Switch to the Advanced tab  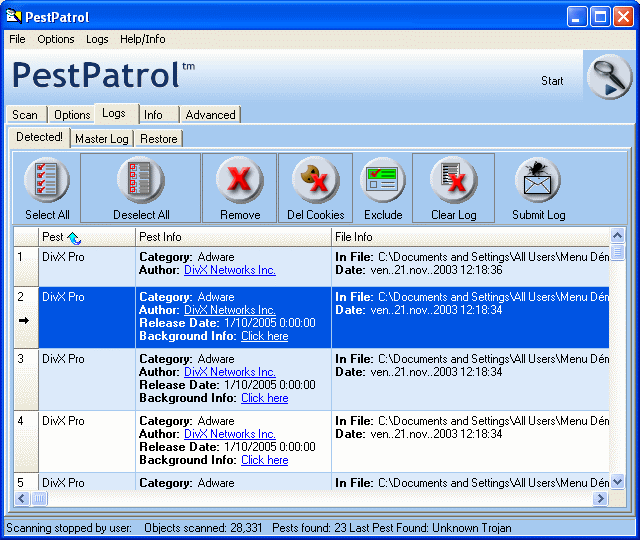pyautogui.click(x=211, y=115)
